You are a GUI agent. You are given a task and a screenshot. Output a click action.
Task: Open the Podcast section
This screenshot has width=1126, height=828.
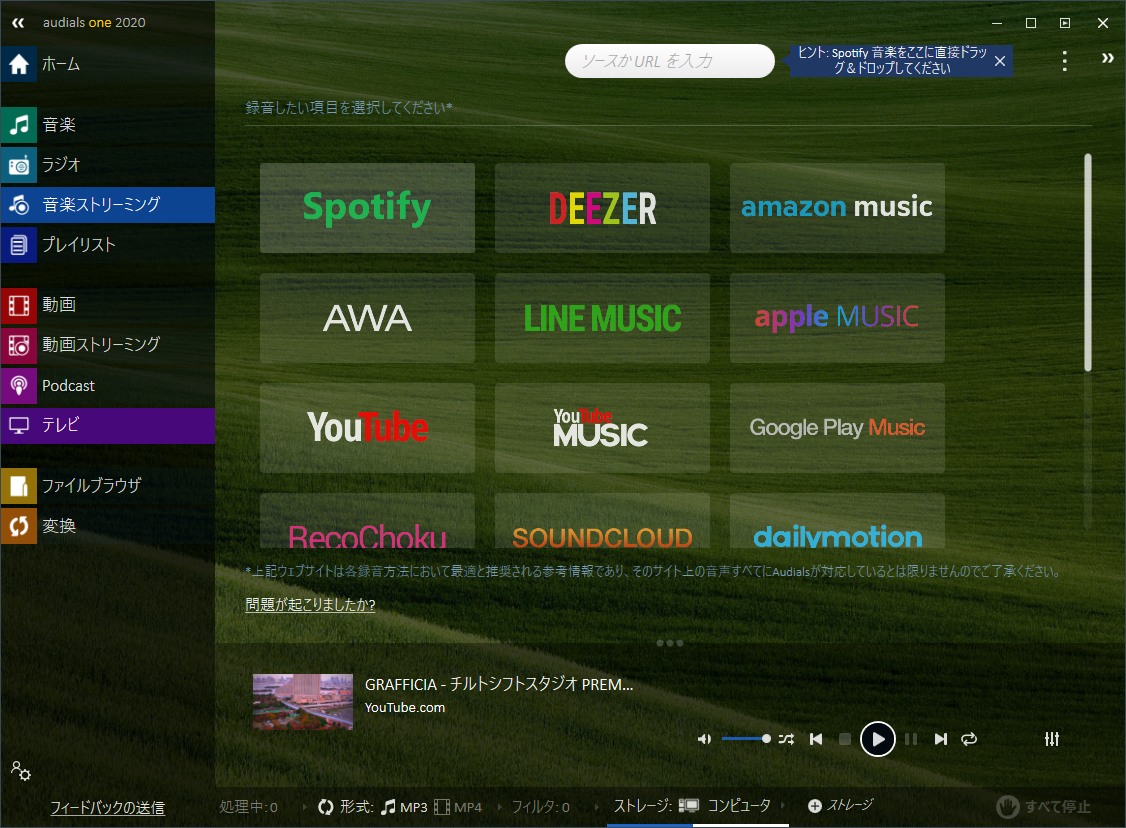click(x=108, y=386)
